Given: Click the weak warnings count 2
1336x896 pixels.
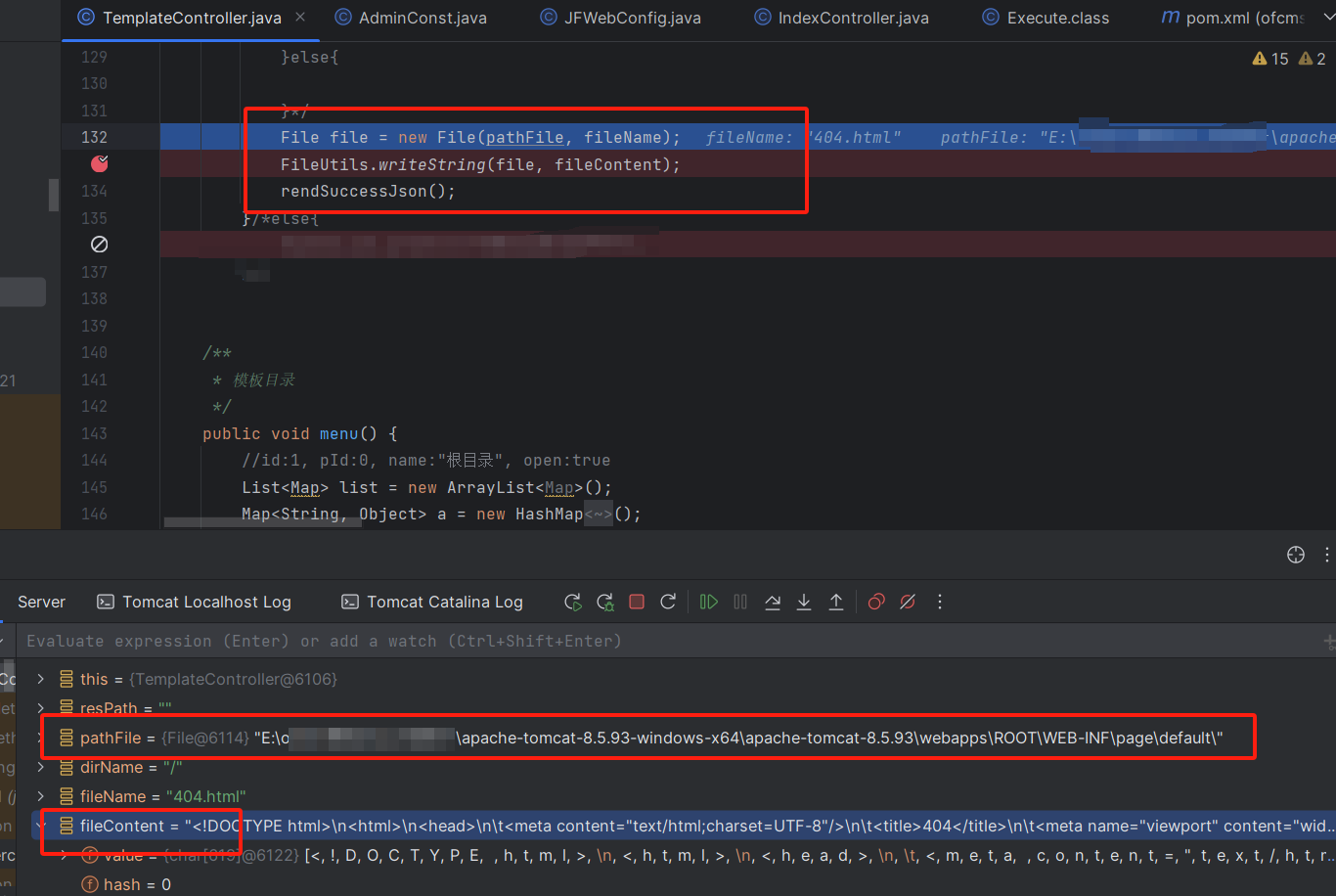Looking at the screenshot, I should coord(1312,59).
